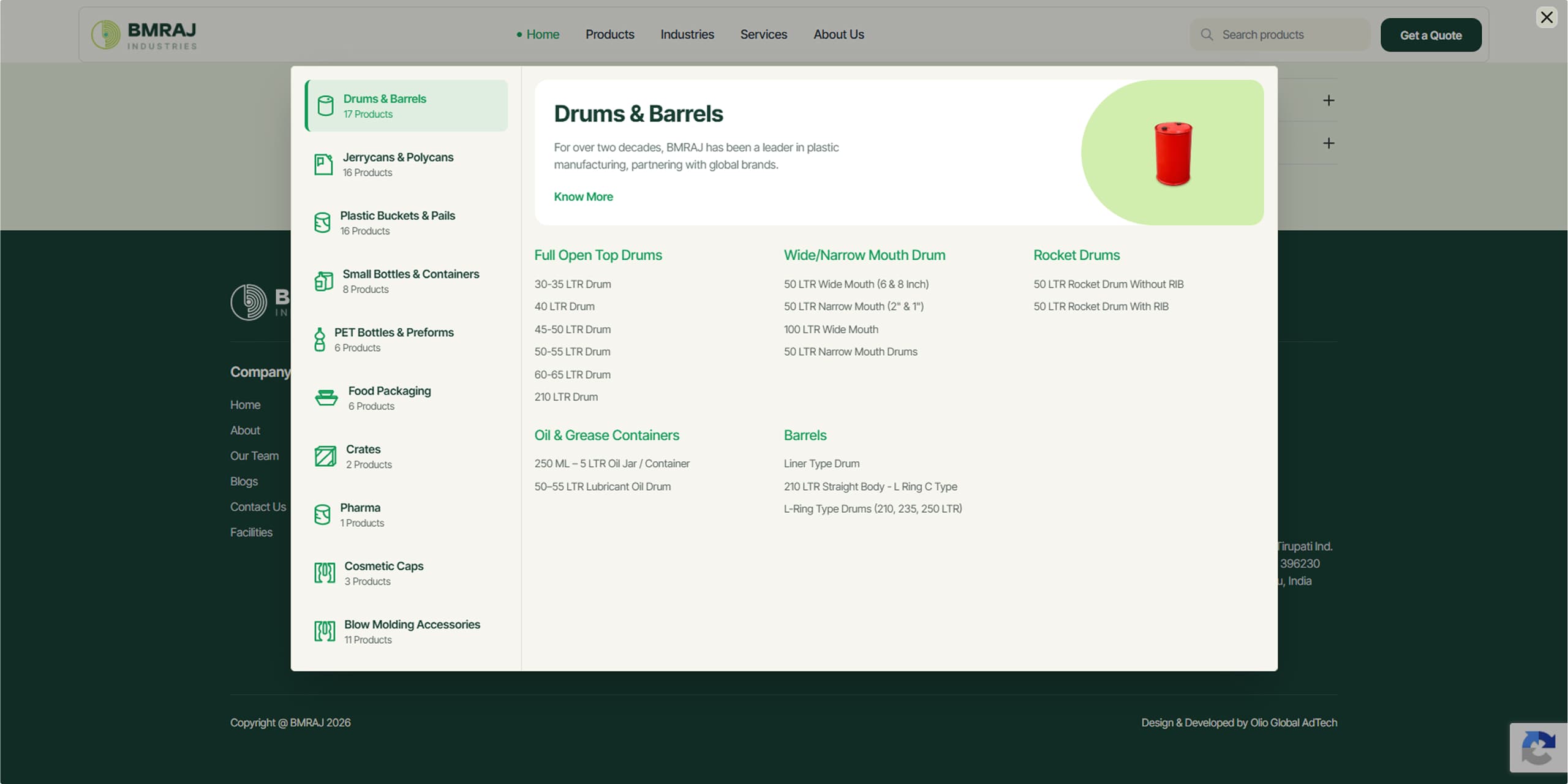The height and width of the screenshot is (784, 1568).
Task: Select 100 LTR Wide Mouth
Action: pos(831,330)
